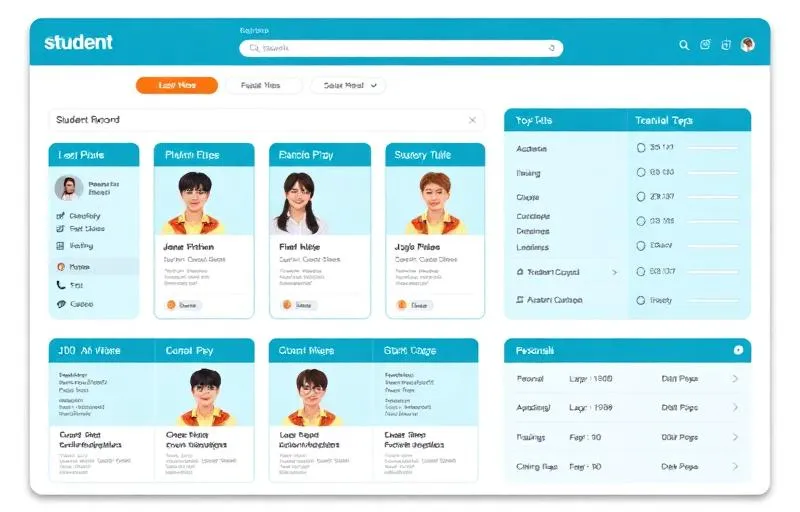800x512 pixels.
Task: Click the orange badge button on the pigtailed girl's card
Action: [299, 305]
